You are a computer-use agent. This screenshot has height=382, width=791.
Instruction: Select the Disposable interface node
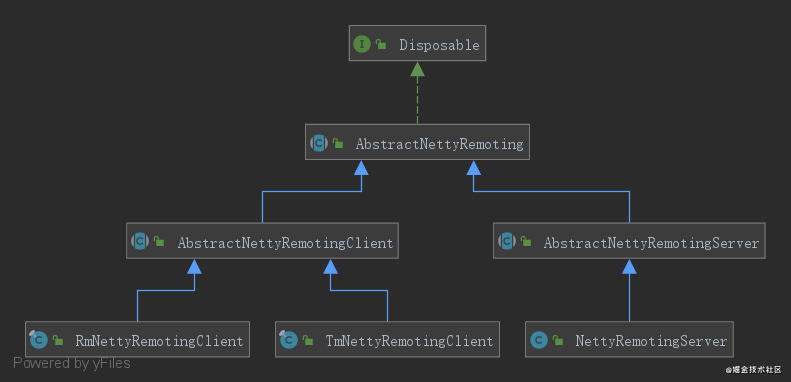pos(417,43)
